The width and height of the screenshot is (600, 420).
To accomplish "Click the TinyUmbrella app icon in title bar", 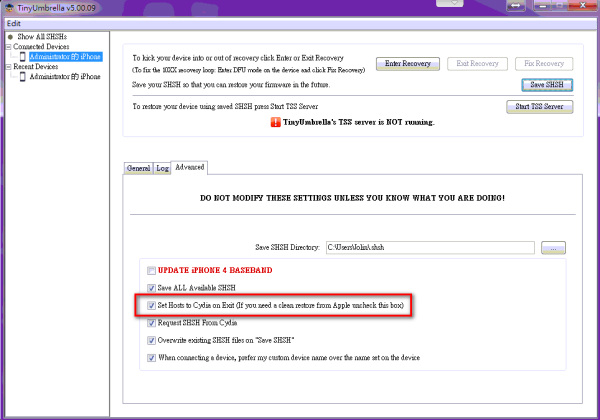I will coord(7,7).
